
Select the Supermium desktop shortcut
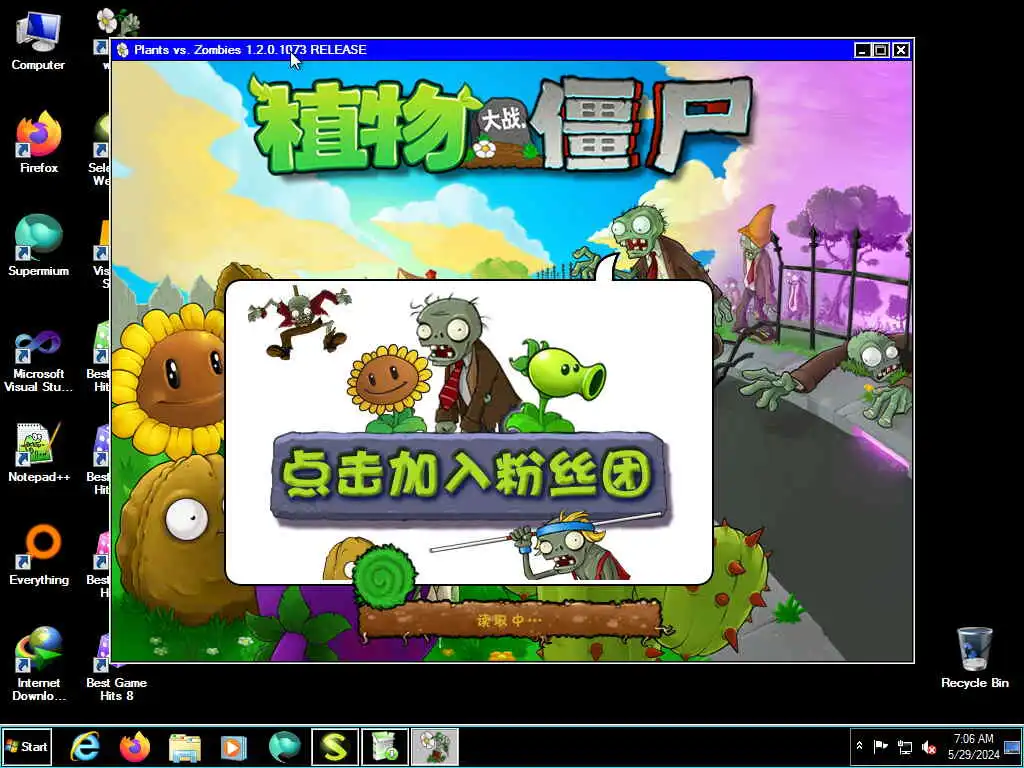[x=38, y=246]
